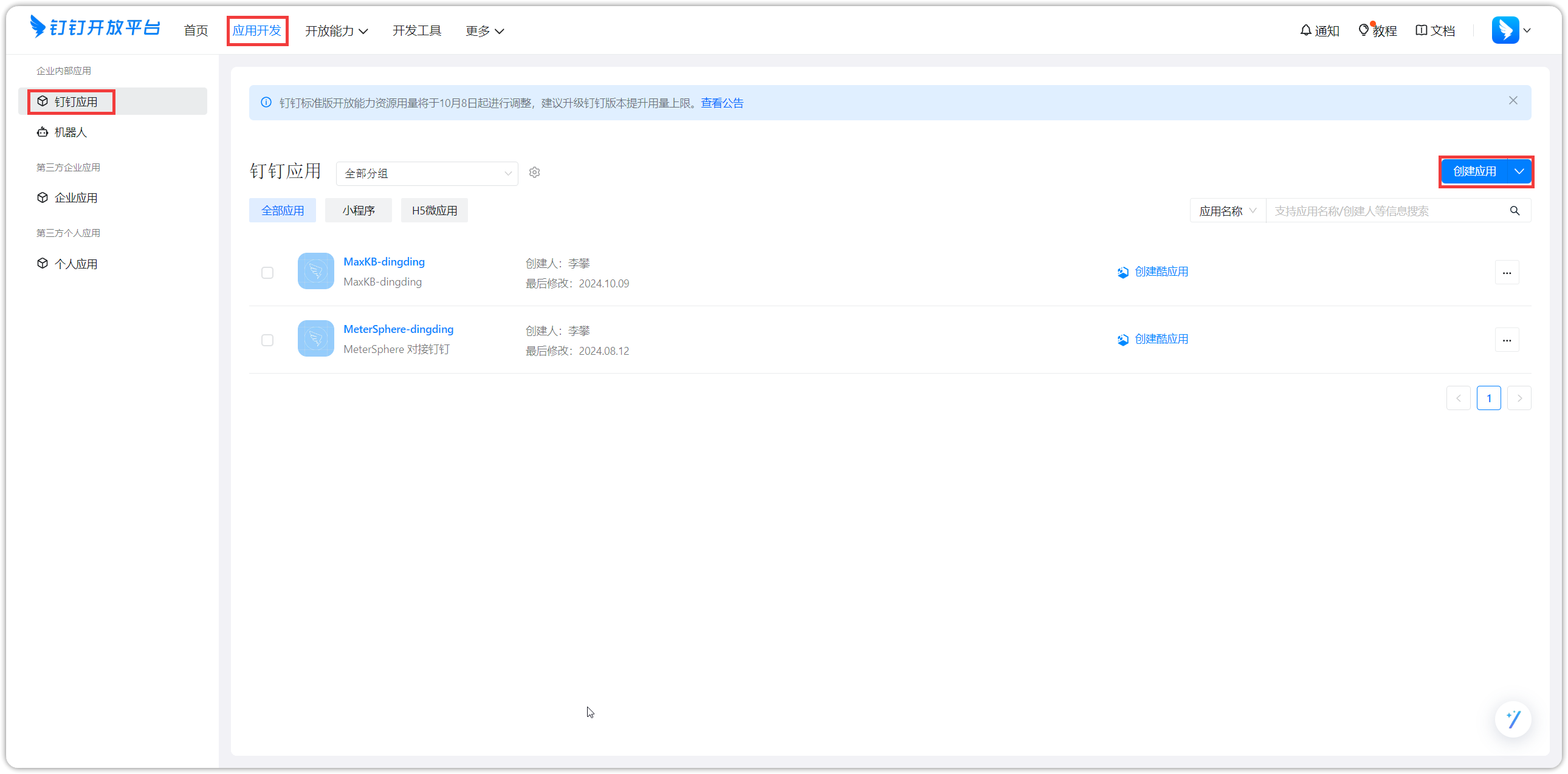The image size is (1568, 774).
Task: Open the 全部分组 group dropdown
Action: (427, 173)
